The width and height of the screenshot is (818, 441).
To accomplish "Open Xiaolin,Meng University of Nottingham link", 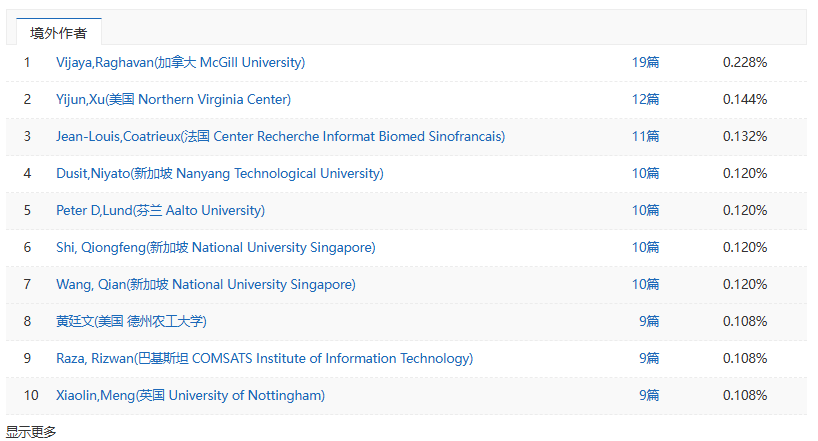I will 190,396.
